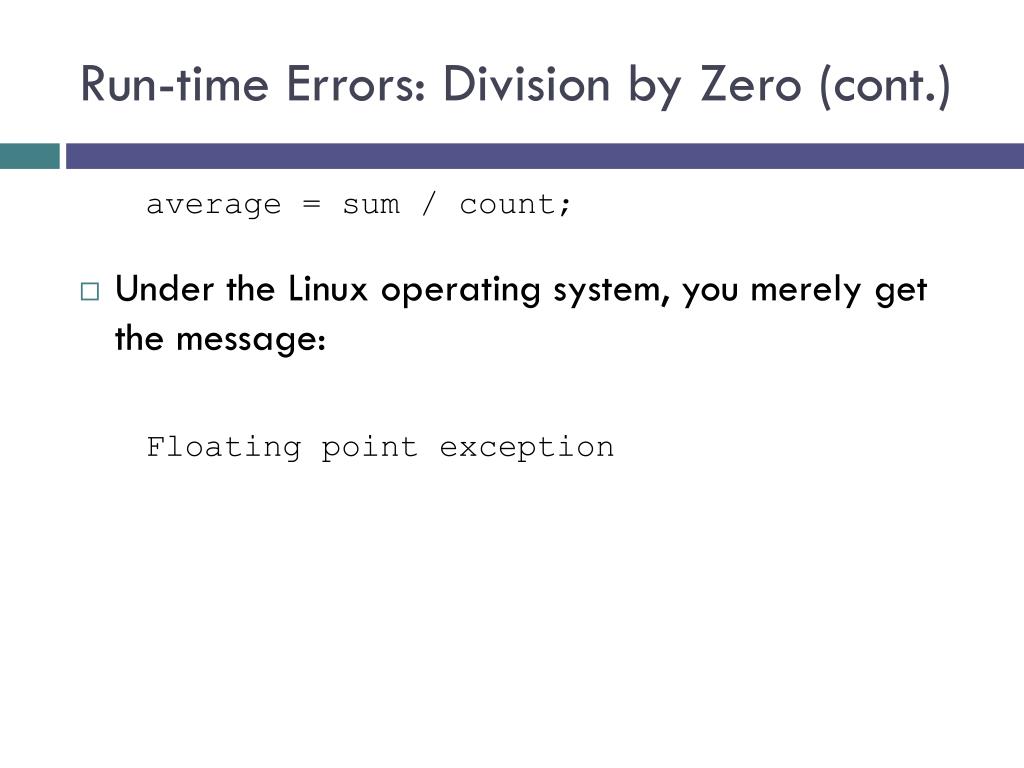
Task: Click the word 'Under' in bullet text
Action: coord(165,288)
